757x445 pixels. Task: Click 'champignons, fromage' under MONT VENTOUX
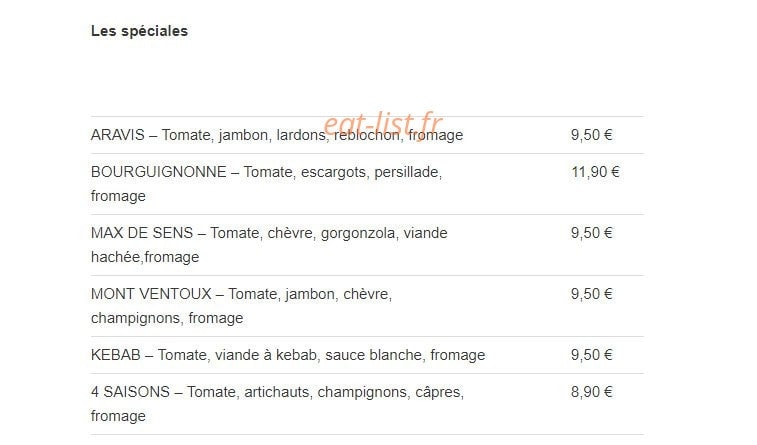167,319
